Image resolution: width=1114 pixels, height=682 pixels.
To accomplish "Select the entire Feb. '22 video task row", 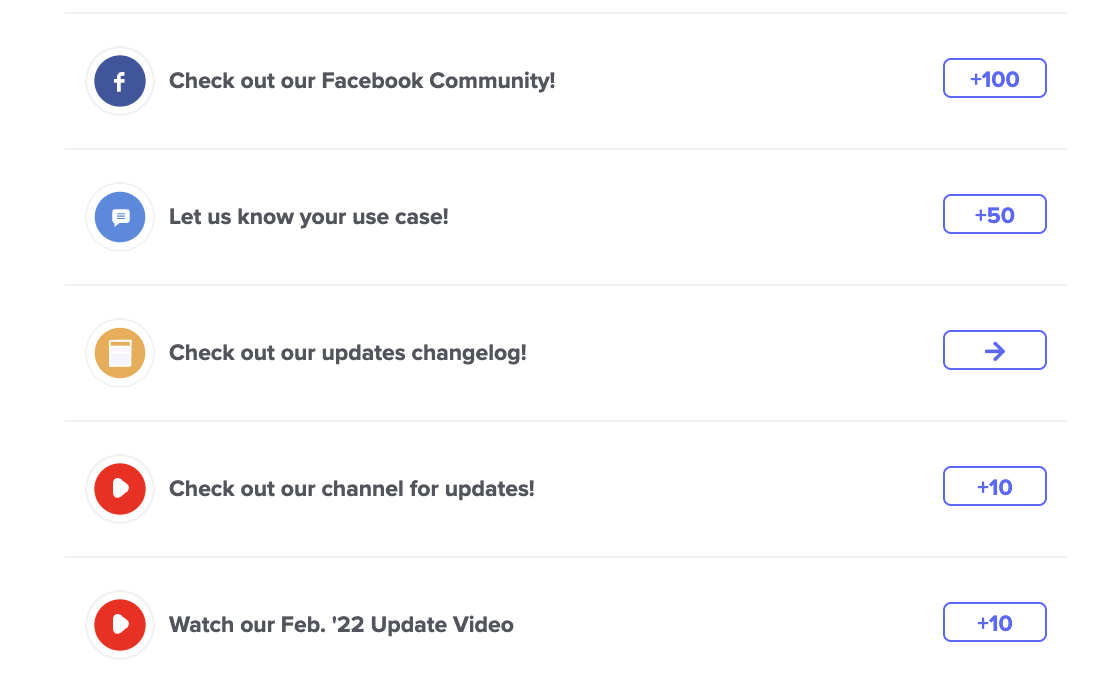I will pos(566,619).
